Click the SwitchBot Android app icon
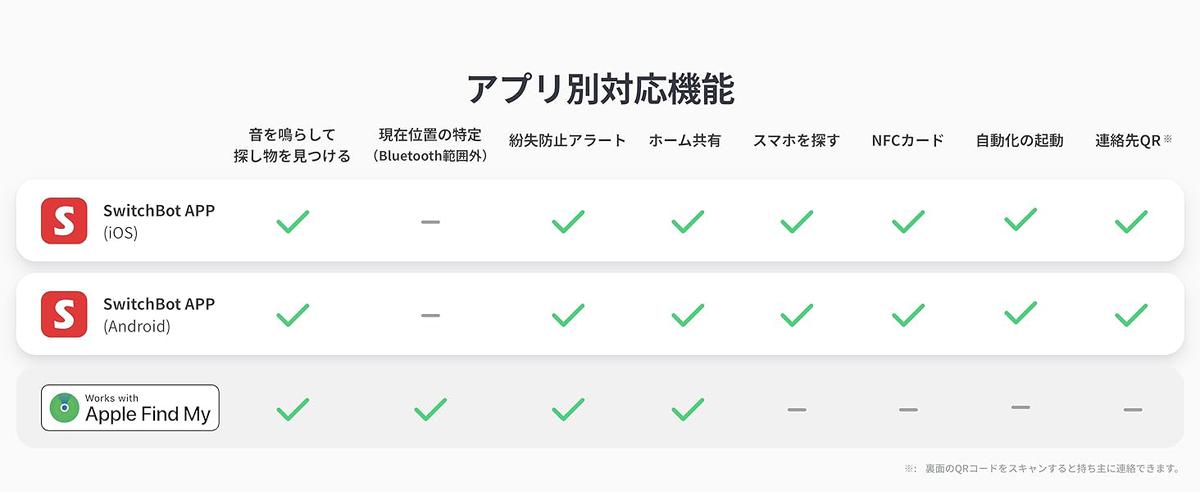Screen dimensions: 1200x492 point(64,314)
